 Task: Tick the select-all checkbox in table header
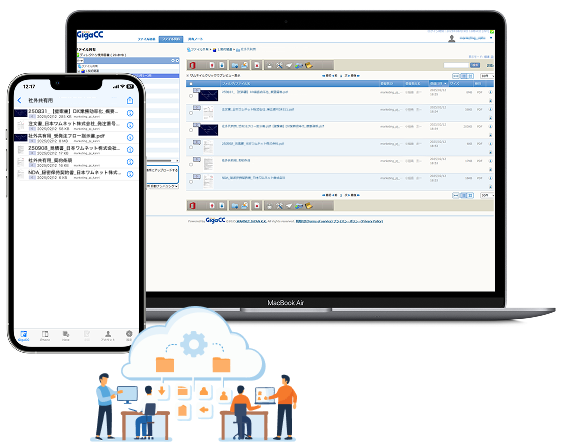[x=191, y=84]
